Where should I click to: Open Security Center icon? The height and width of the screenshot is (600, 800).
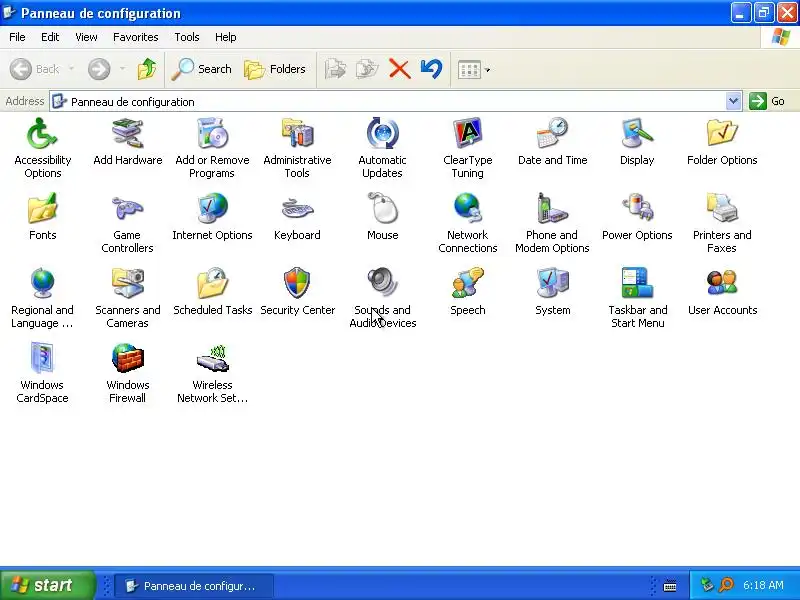(x=297, y=292)
